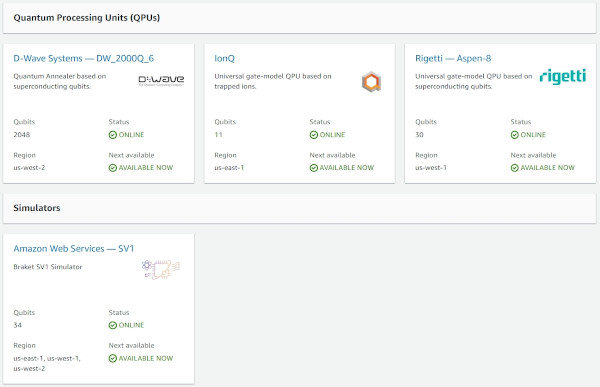Click the trapped ions description text
Viewport: 600px width, 387px height.
(x=273, y=81)
